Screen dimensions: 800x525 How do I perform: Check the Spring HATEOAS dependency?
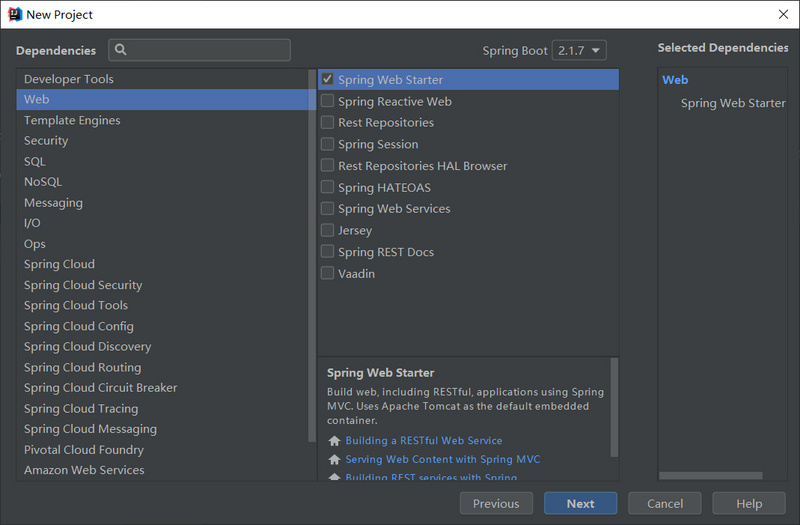pyautogui.click(x=327, y=187)
